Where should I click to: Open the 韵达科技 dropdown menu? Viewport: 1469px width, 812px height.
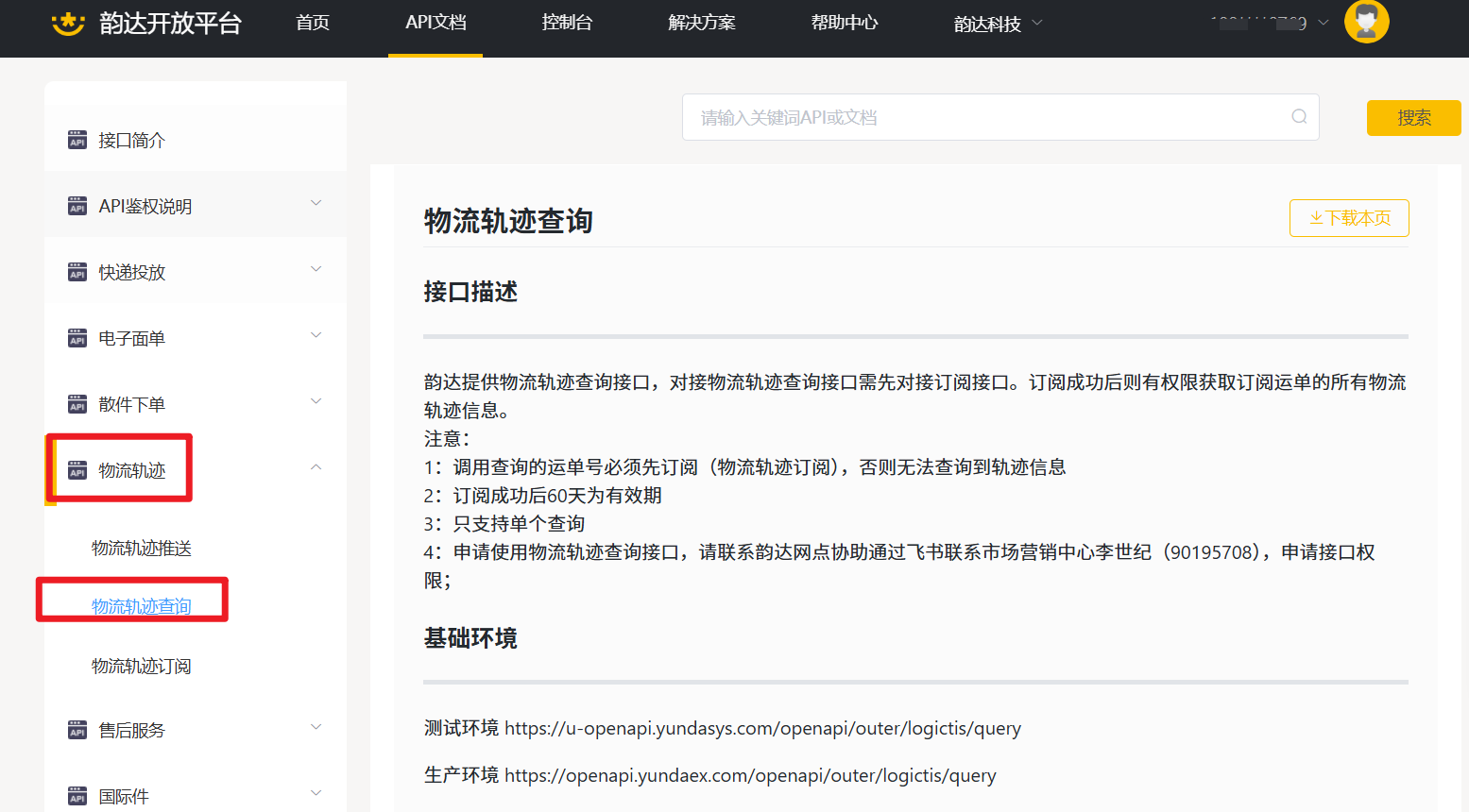click(x=998, y=24)
